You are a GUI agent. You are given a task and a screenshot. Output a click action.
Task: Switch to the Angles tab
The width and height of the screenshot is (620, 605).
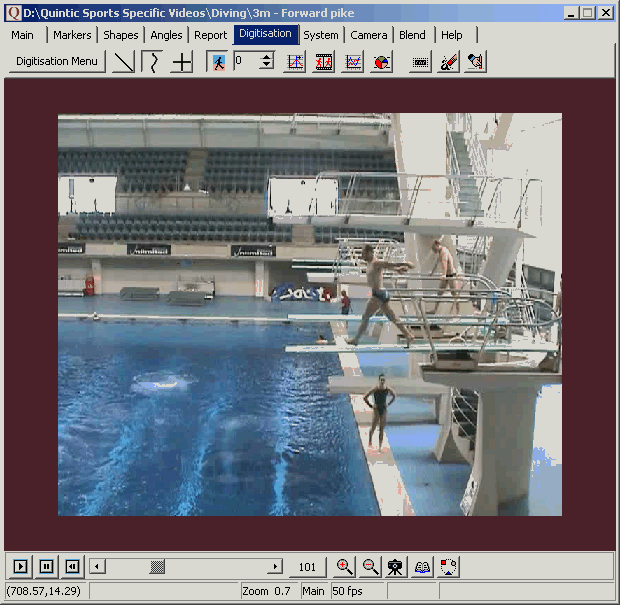166,35
